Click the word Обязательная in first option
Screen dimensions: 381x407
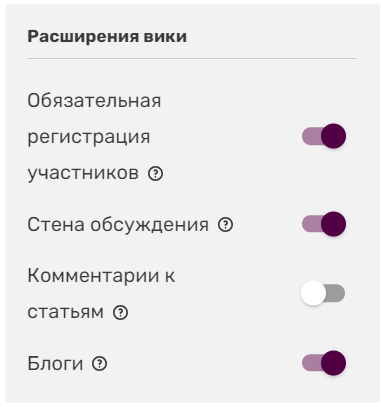(94, 100)
